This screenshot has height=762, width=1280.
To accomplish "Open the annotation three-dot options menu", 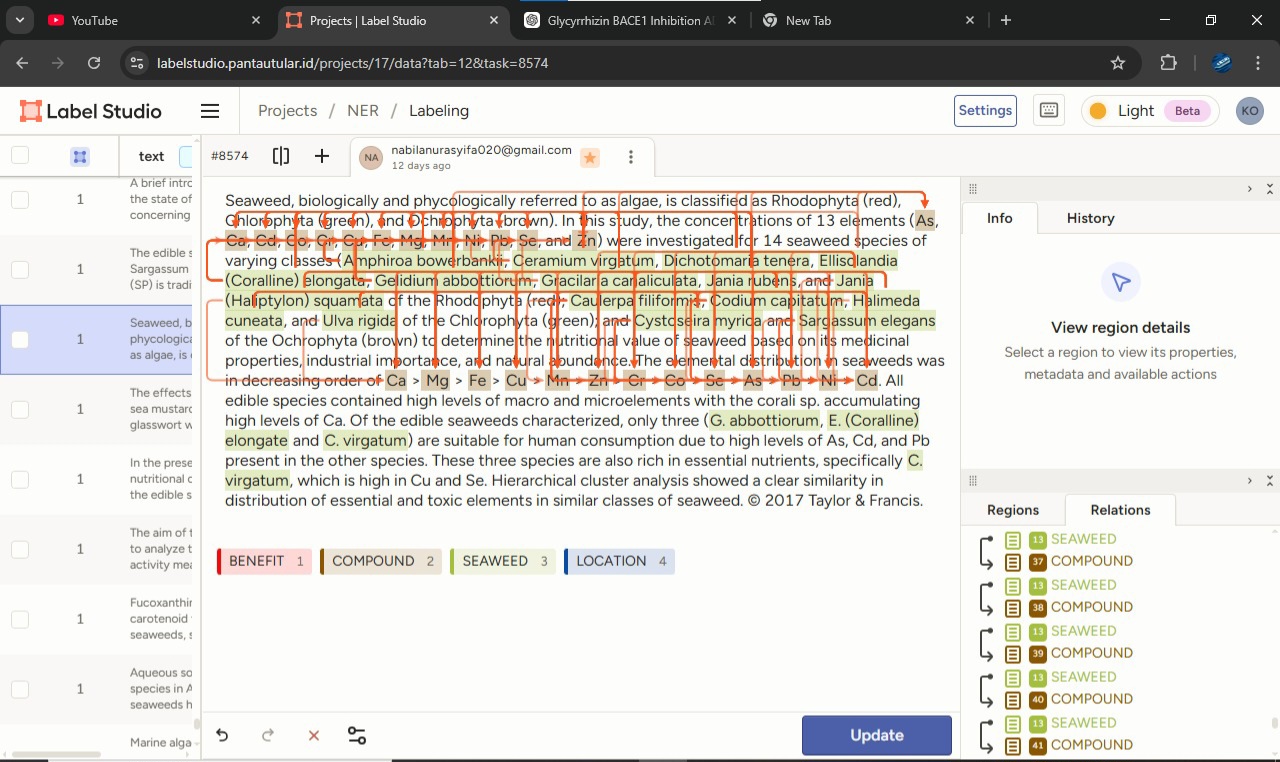I will click(631, 157).
